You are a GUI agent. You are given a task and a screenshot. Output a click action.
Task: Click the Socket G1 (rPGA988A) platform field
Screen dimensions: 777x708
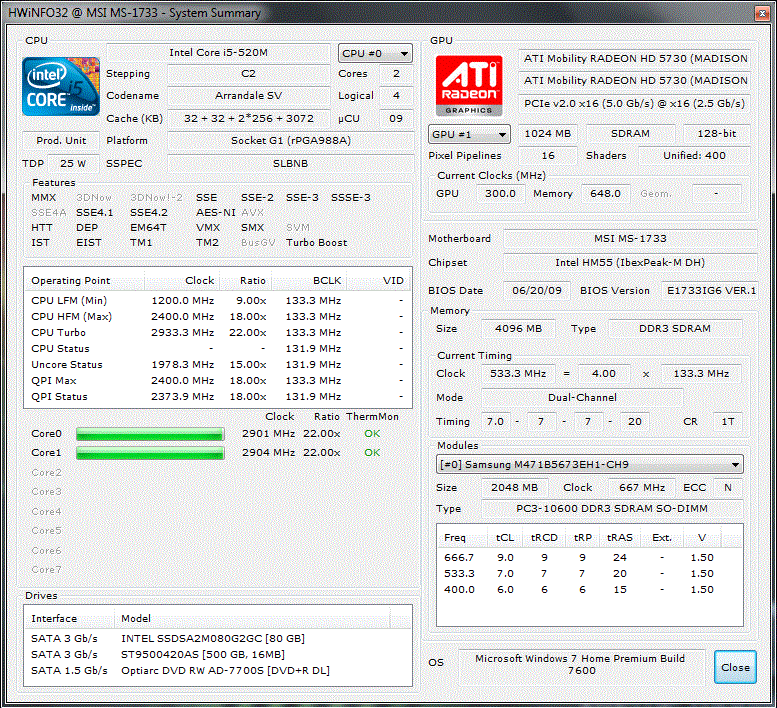(290, 140)
